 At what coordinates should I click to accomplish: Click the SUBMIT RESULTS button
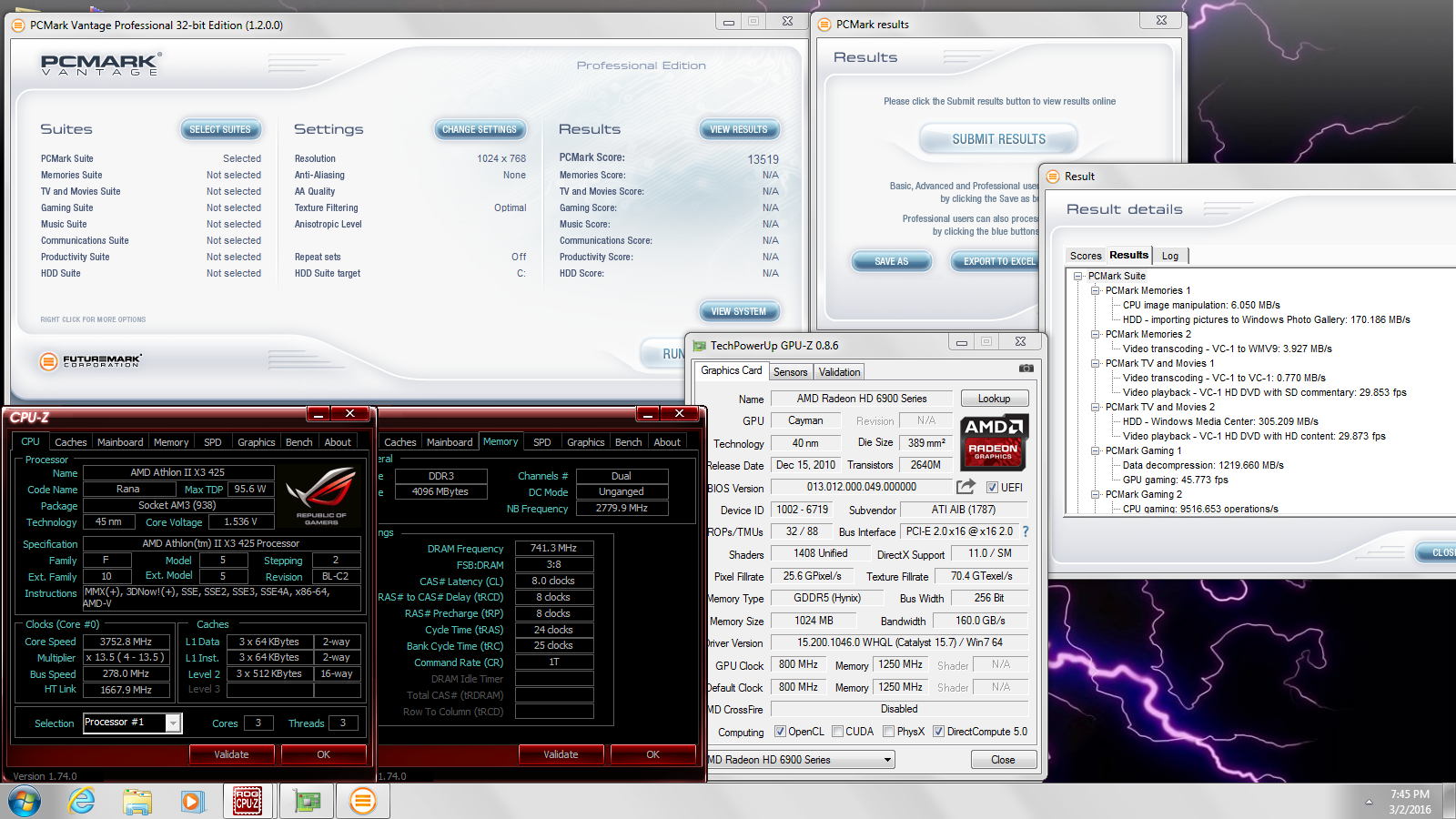999,139
